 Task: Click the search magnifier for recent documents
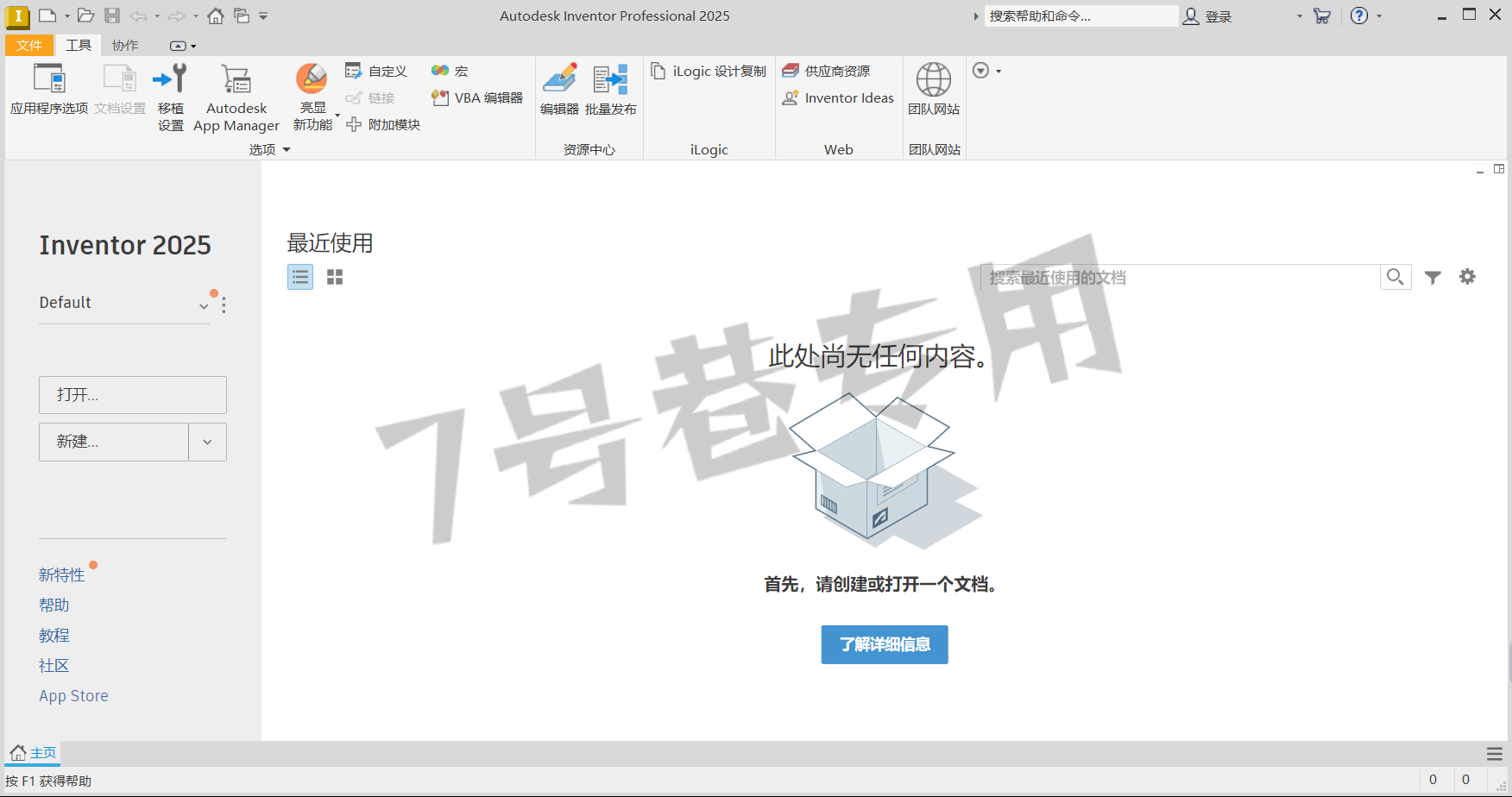tap(1395, 277)
